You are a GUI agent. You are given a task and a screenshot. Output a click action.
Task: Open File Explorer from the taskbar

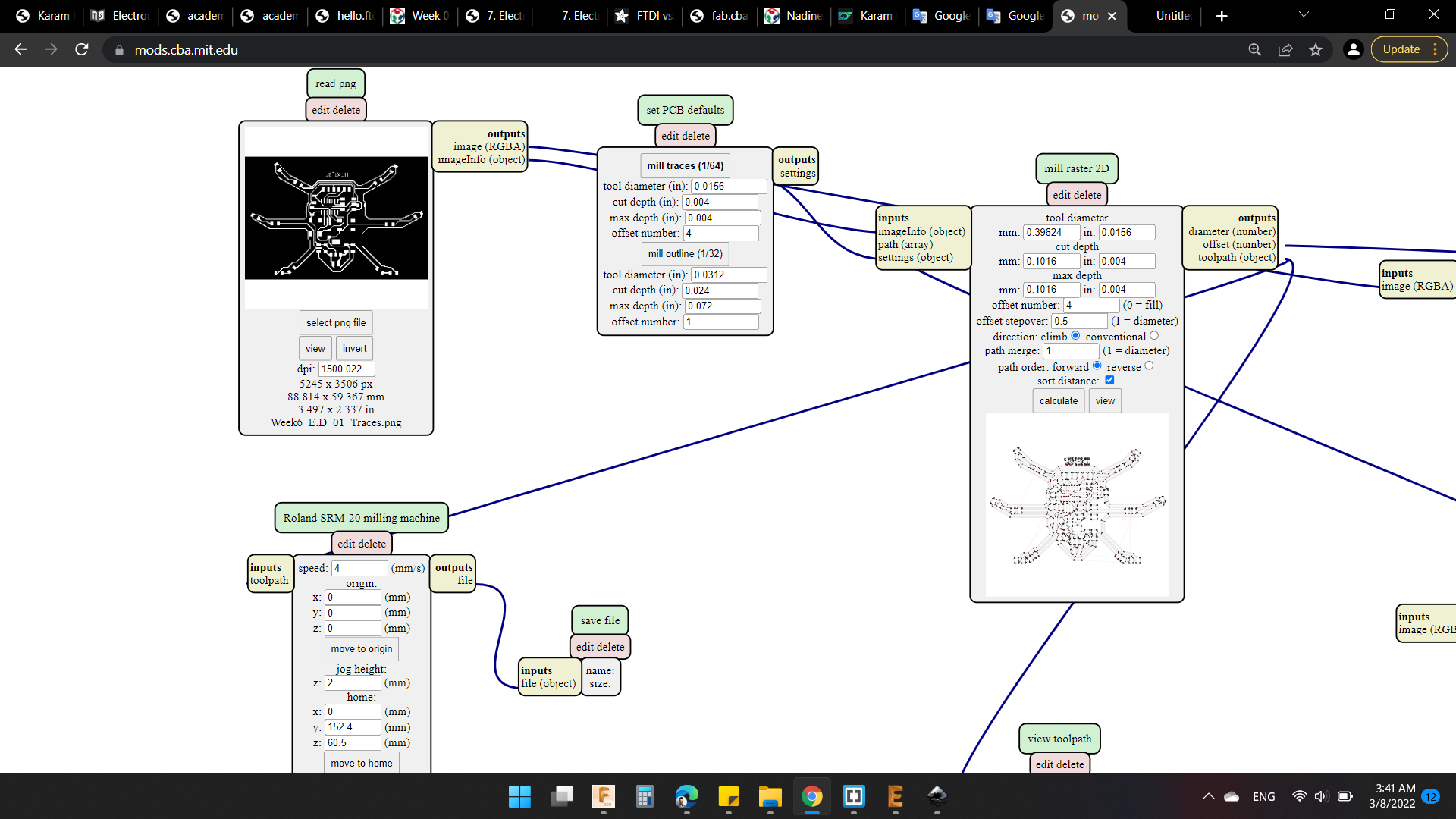click(x=770, y=796)
